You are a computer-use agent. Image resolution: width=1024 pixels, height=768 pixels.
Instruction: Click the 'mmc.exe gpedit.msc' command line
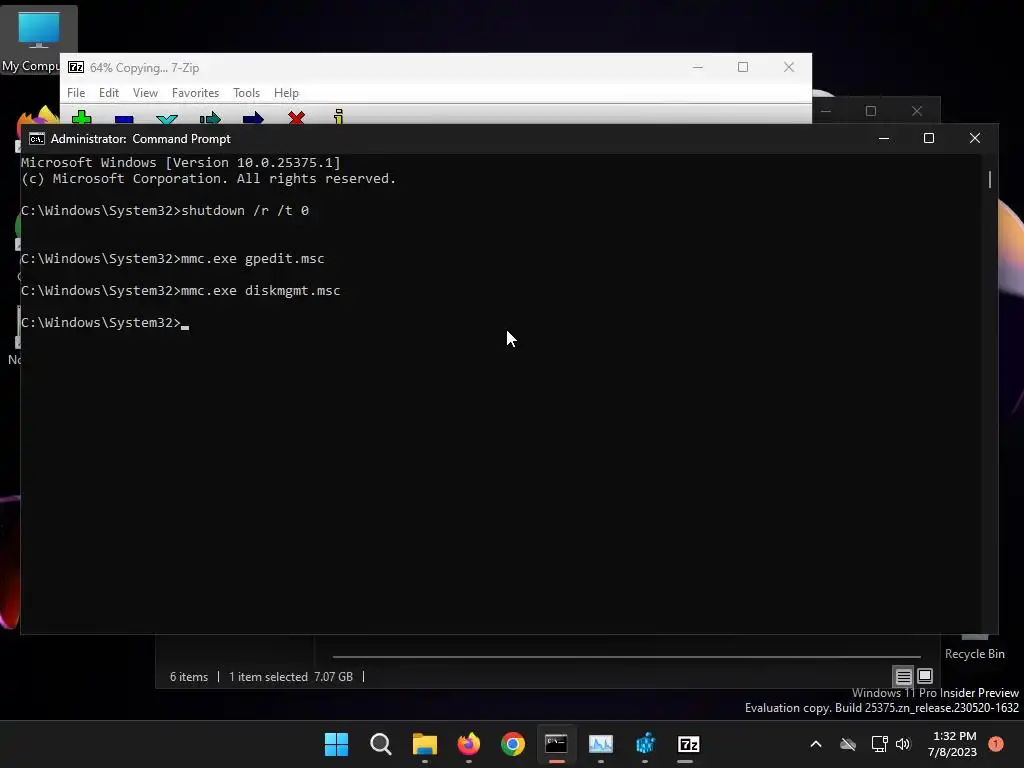point(253,259)
